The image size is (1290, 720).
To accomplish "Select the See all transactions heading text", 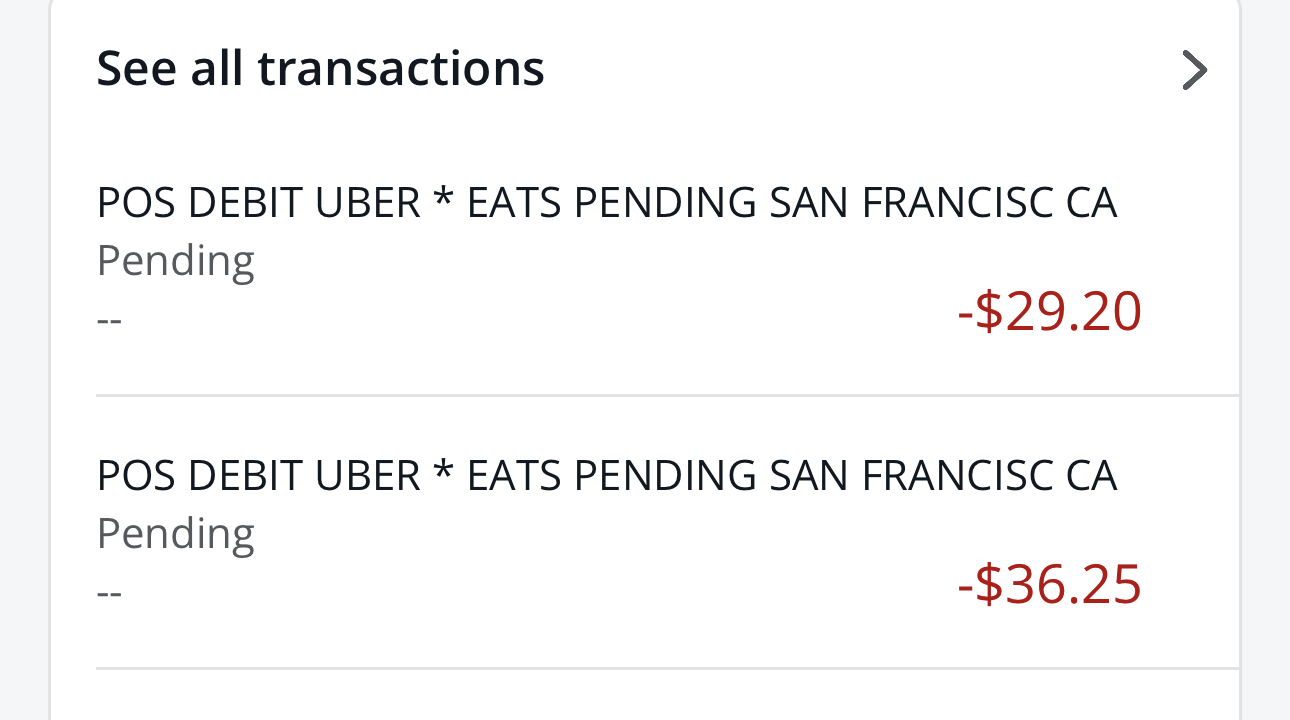I will tap(320, 67).
